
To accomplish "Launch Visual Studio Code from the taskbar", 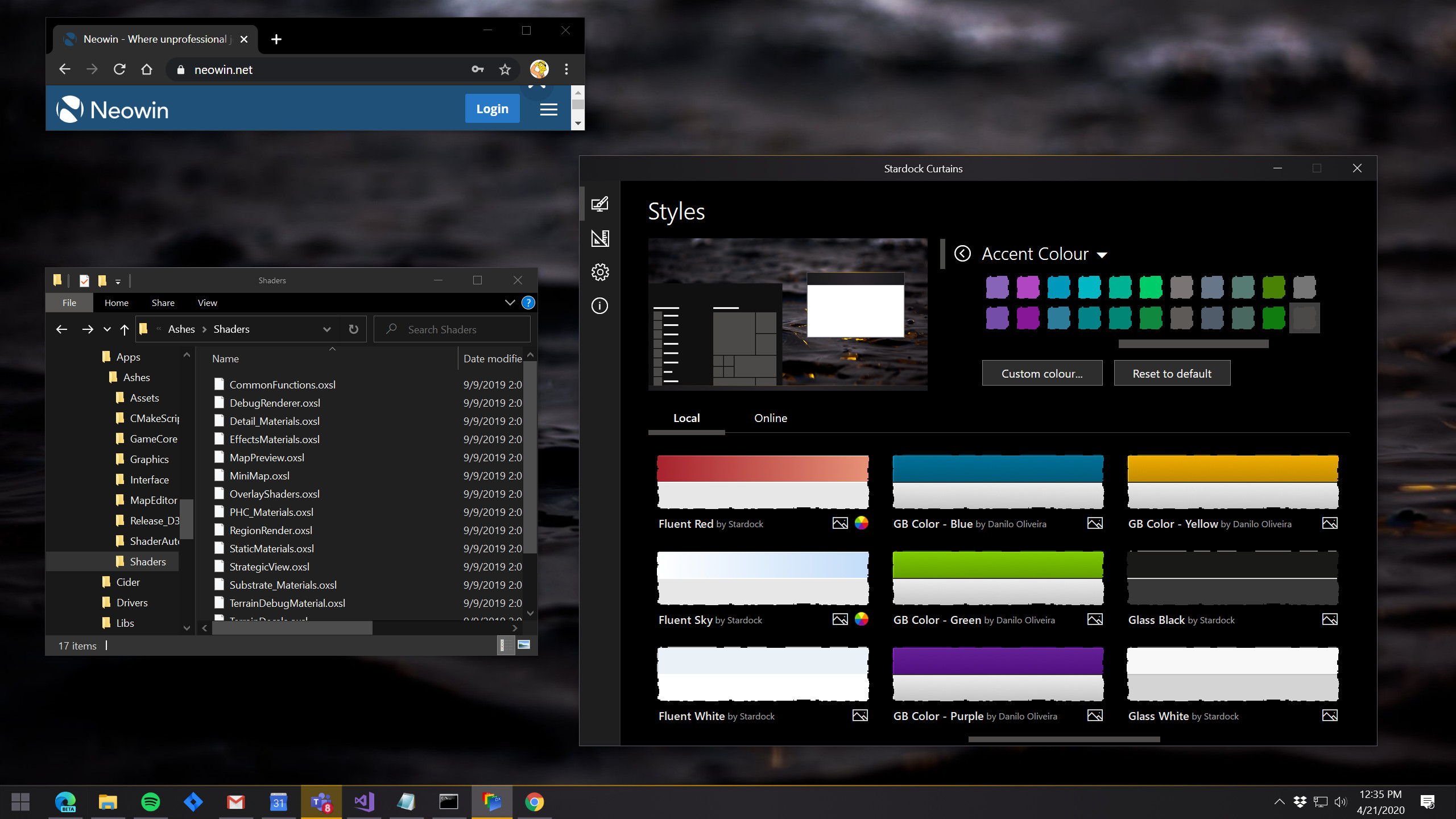I will pos(363,802).
